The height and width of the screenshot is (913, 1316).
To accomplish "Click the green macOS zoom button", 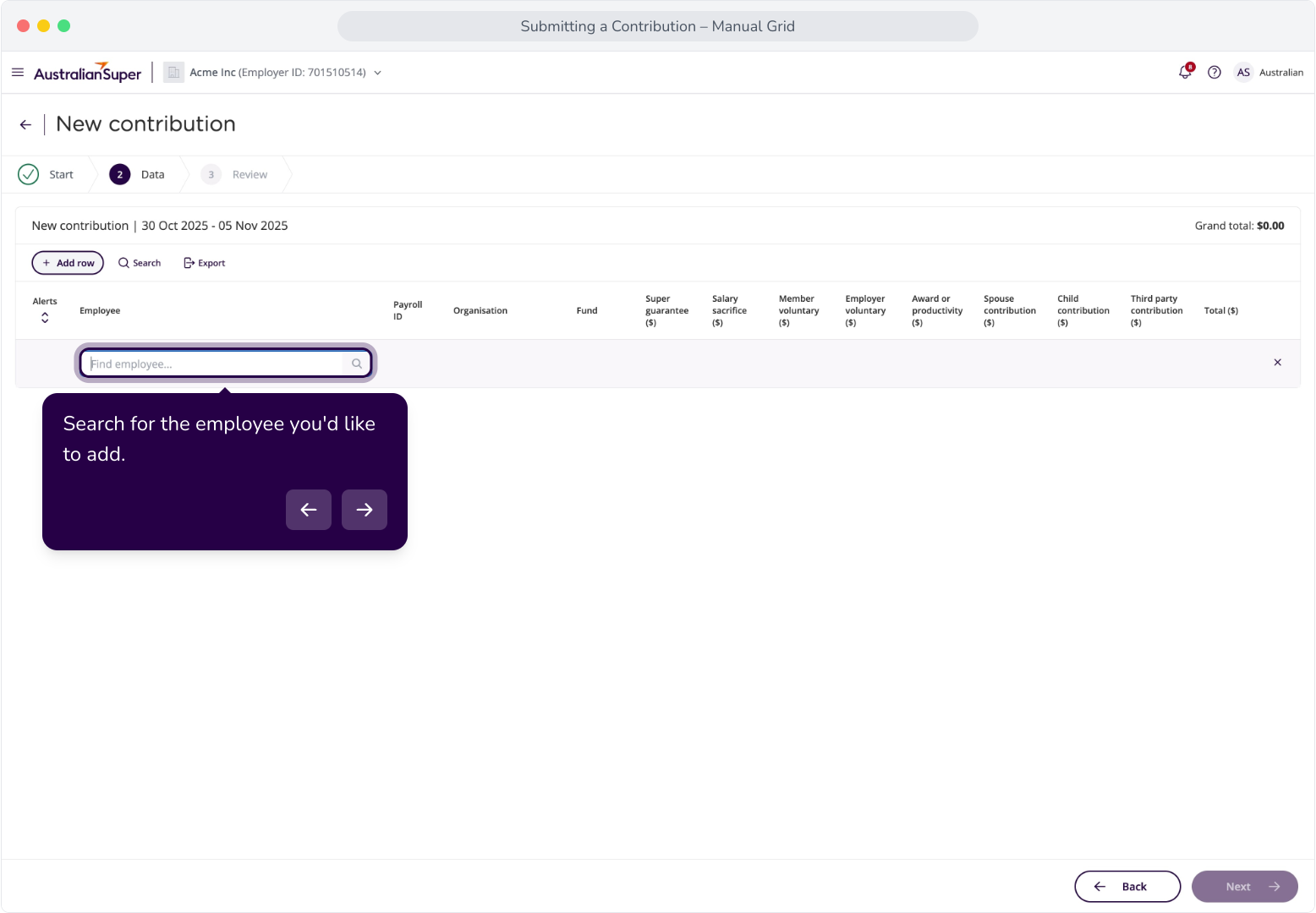I will pyautogui.click(x=64, y=26).
